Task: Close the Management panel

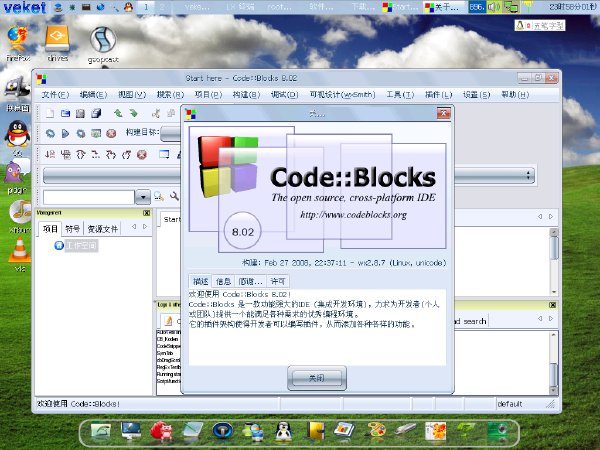Action: tap(147, 213)
